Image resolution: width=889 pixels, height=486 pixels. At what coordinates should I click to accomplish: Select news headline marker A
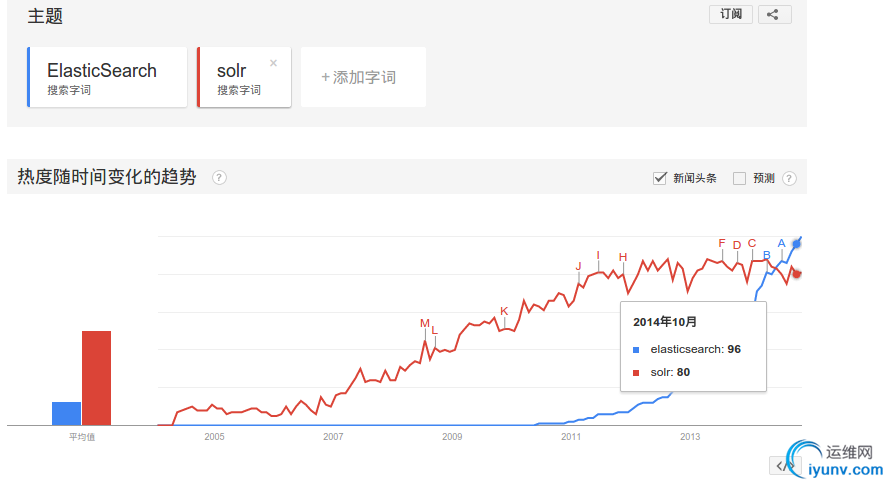781,243
